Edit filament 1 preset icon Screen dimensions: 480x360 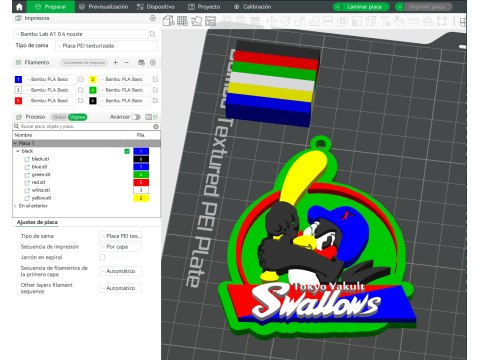click(81, 79)
